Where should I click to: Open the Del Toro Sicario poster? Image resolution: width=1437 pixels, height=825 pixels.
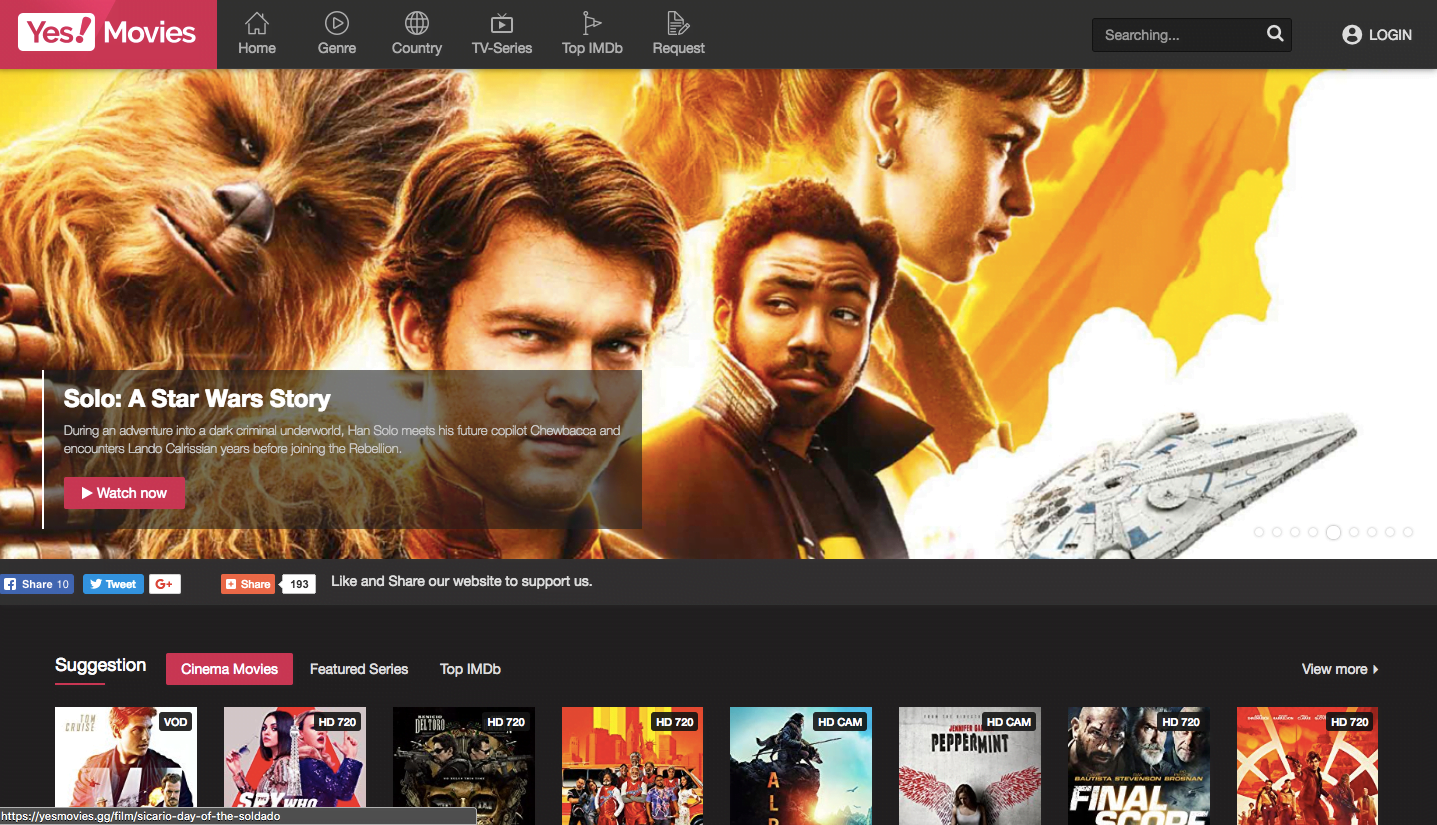464,766
